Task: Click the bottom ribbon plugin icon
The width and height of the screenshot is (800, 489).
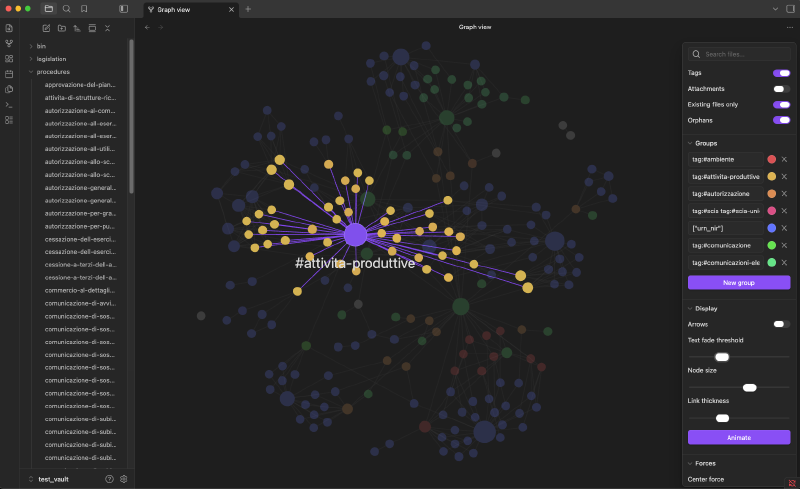Action: (x=9, y=120)
